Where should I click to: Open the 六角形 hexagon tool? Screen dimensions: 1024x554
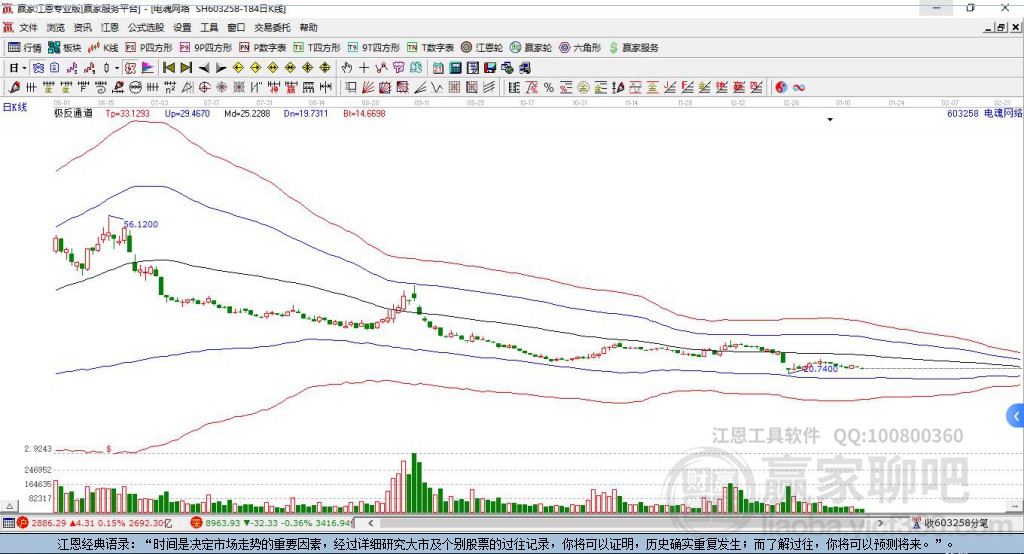(x=580, y=48)
